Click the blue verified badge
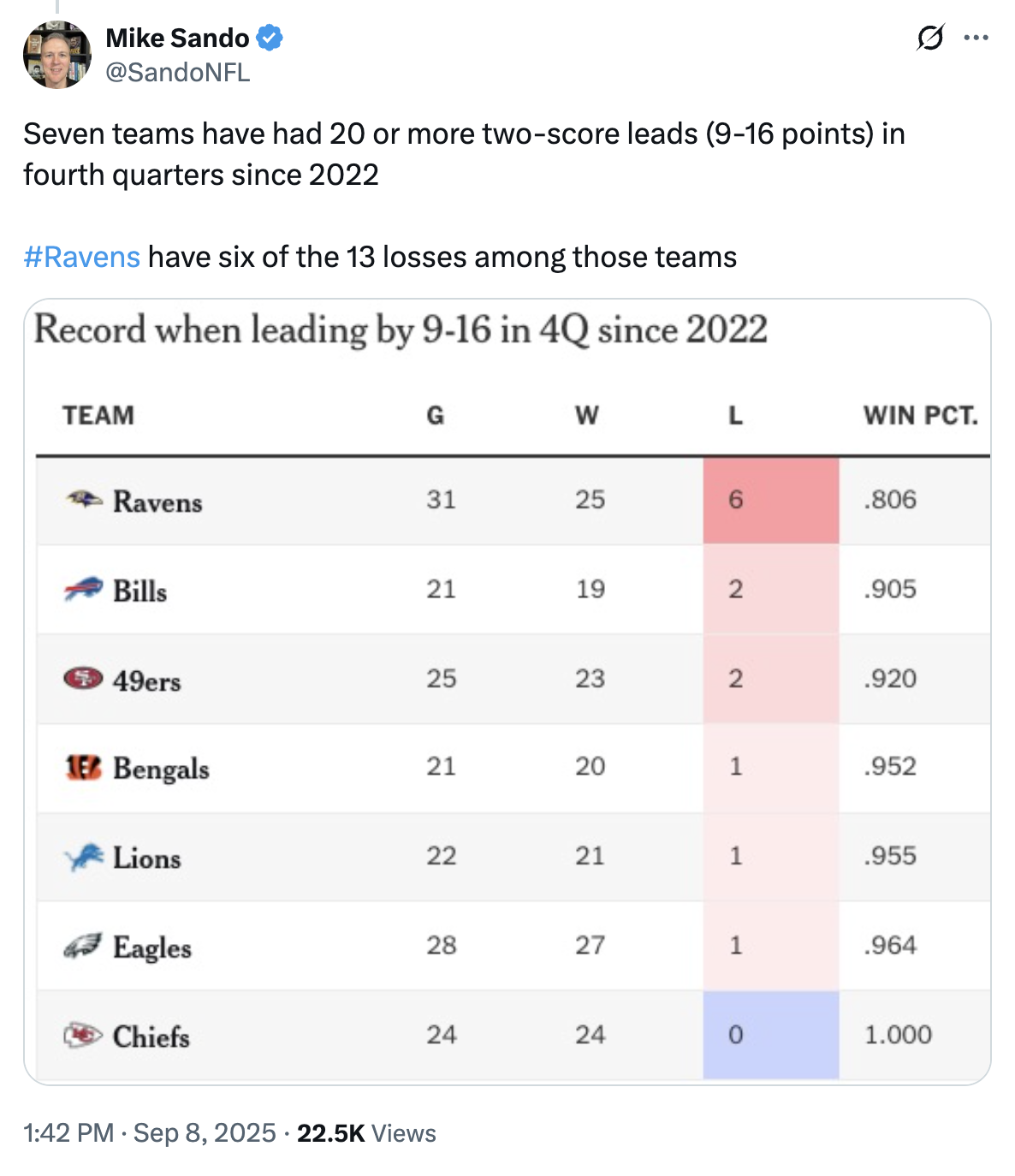1015x1176 pixels. click(270, 39)
